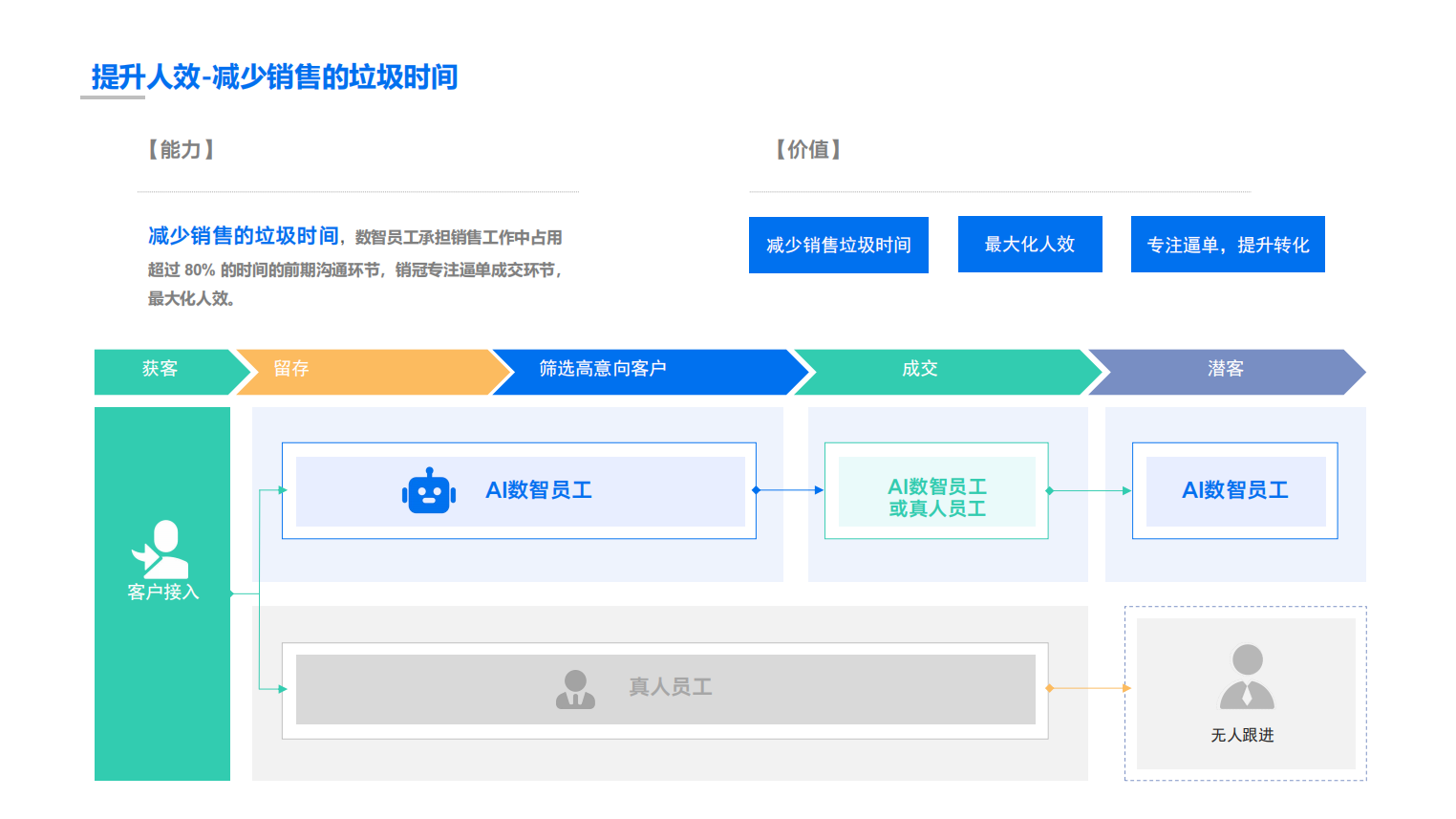Click the gray person icon in 真人员工 bar

pyautogui.click(x=576, y=688)
